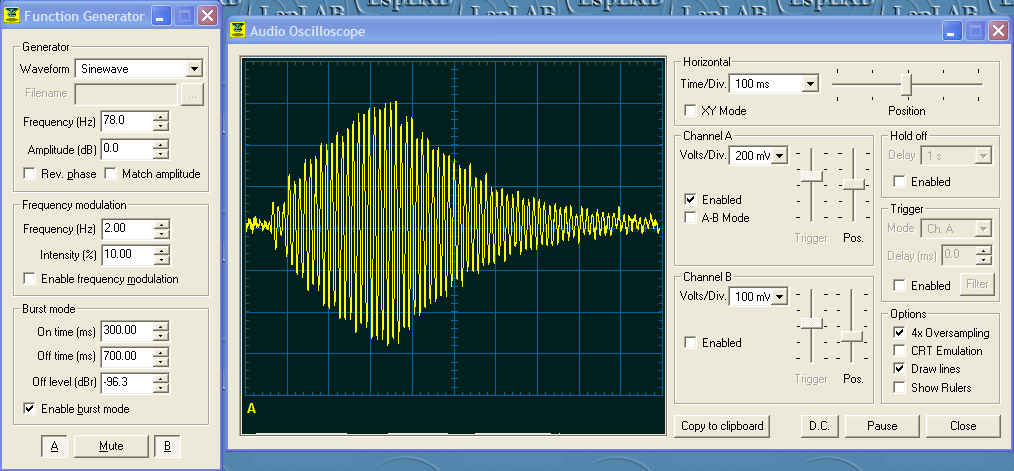Viewport: 1014px width, 471px height.
Task: Check the Show Rulers option
Action: (x=899, y=388)
